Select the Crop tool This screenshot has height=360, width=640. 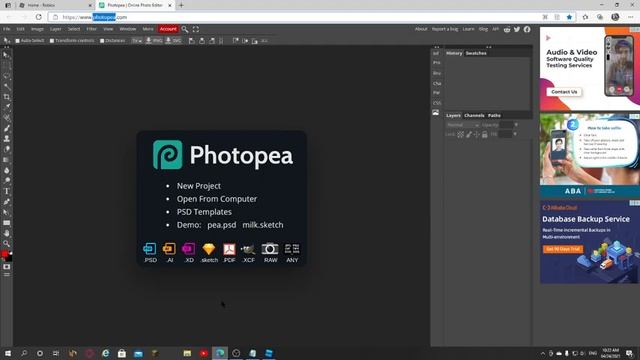(x=6, y=97)
